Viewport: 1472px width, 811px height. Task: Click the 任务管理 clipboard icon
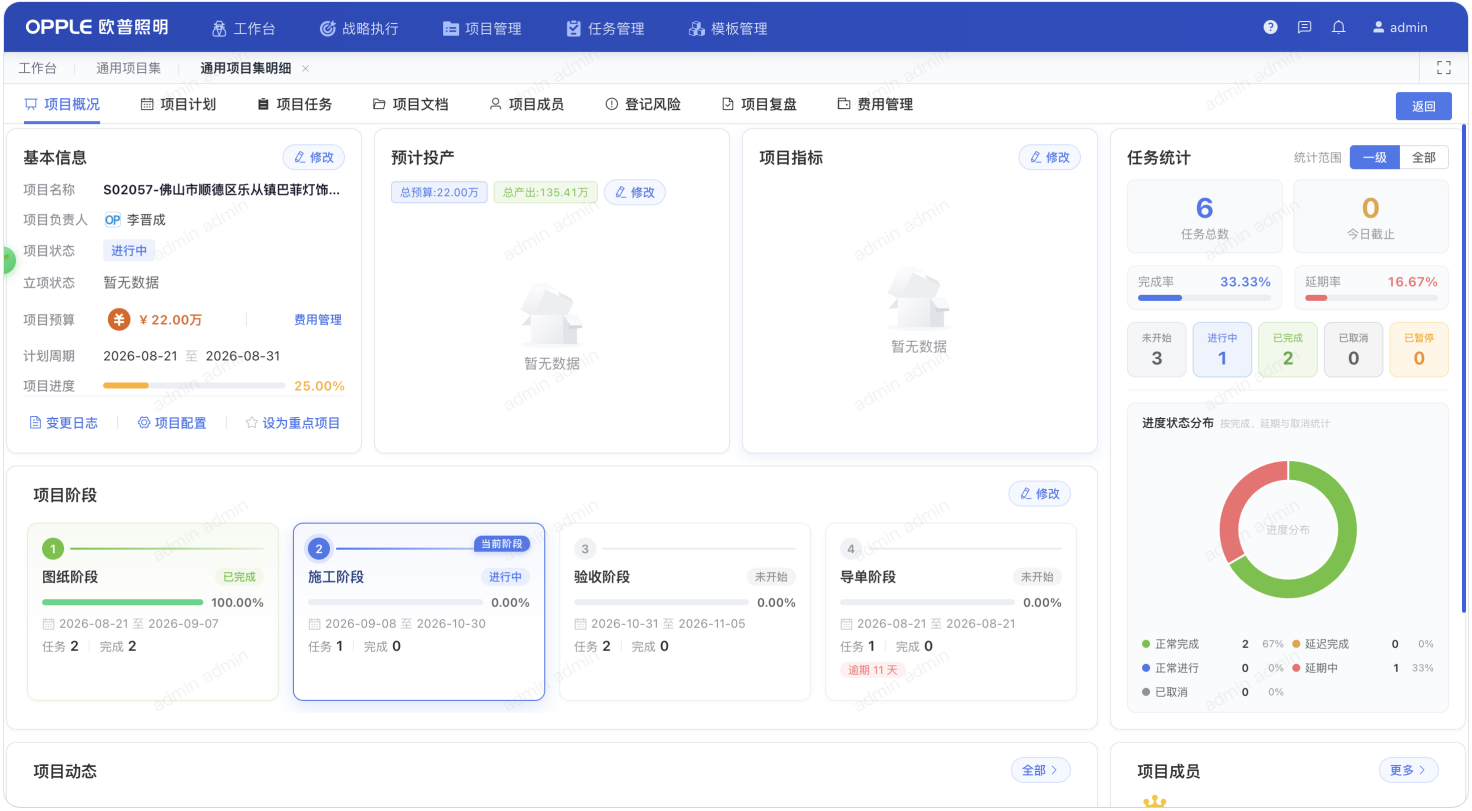click(573, 28)
